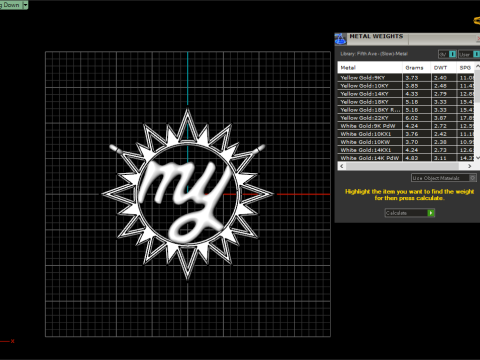This screenshot has width=480, height=360.
Task: Toggle the User library switch
Action: coord(469,54)
